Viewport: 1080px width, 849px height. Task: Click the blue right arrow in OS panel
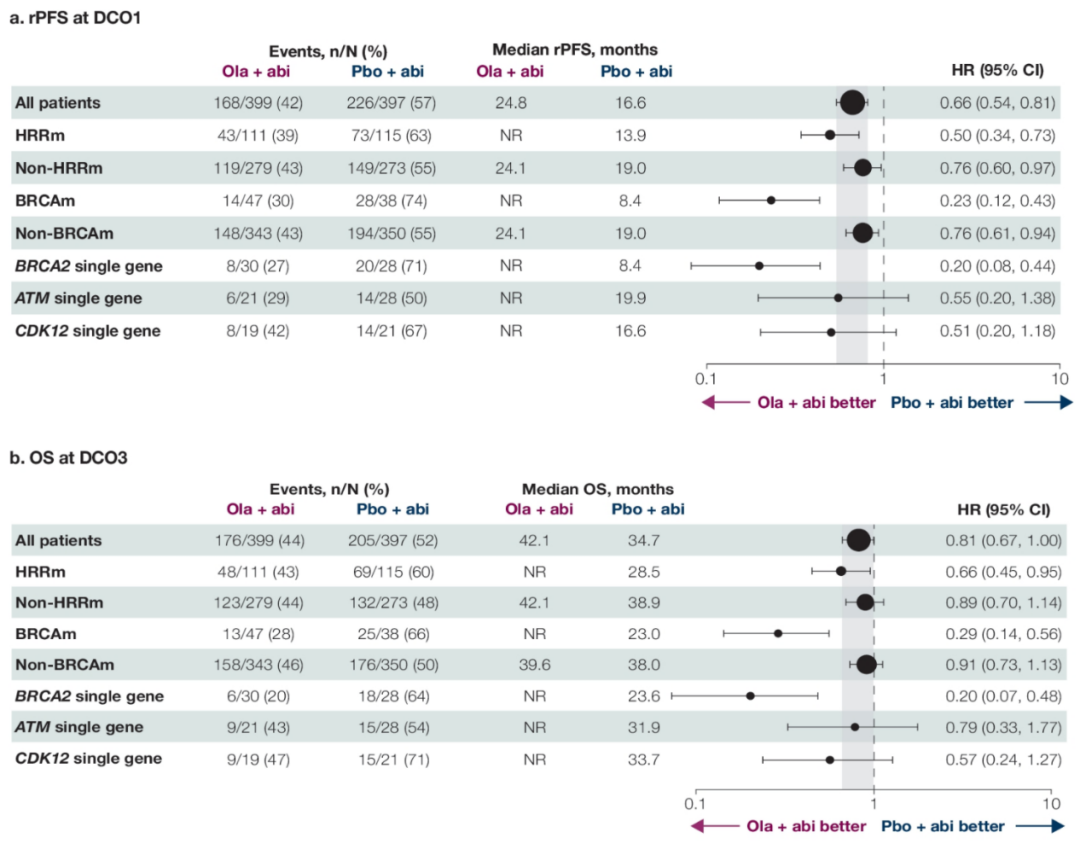click(x=1040, y=826)
